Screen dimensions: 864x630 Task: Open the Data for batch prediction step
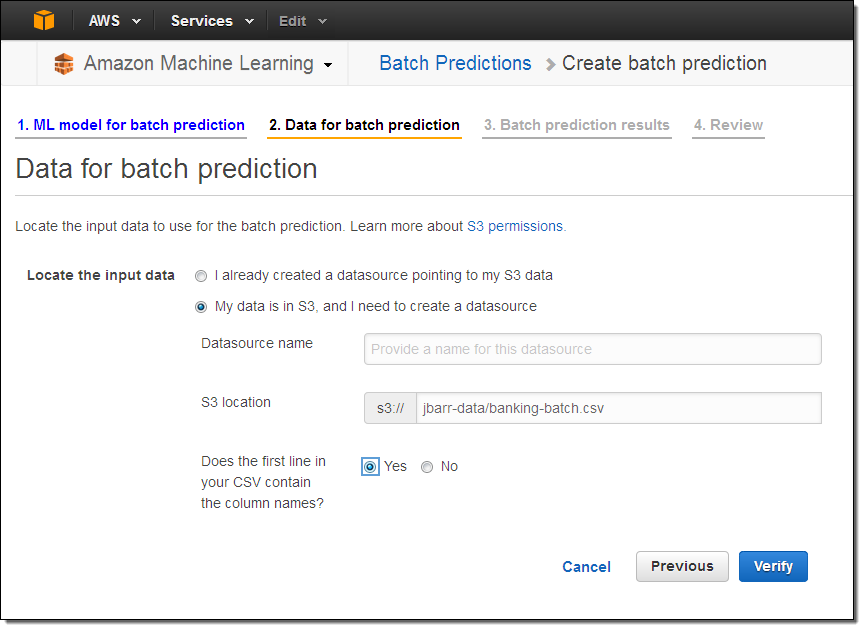point(364,125)
